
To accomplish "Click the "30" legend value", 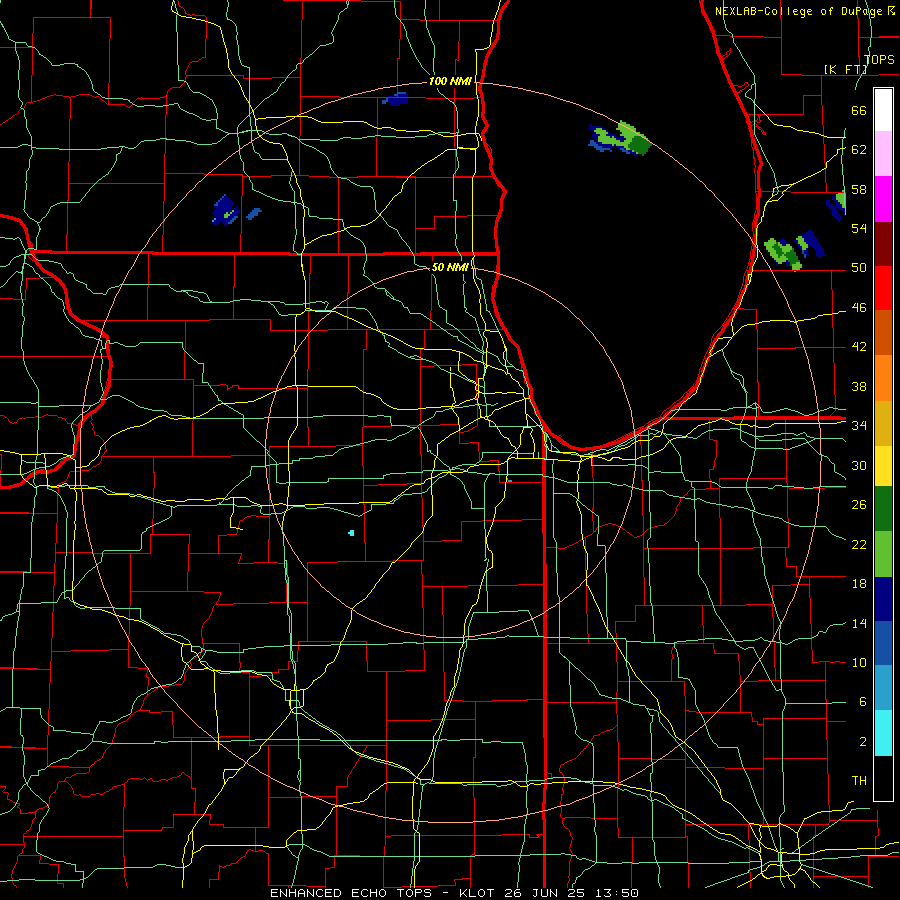I will click(859, 465).
